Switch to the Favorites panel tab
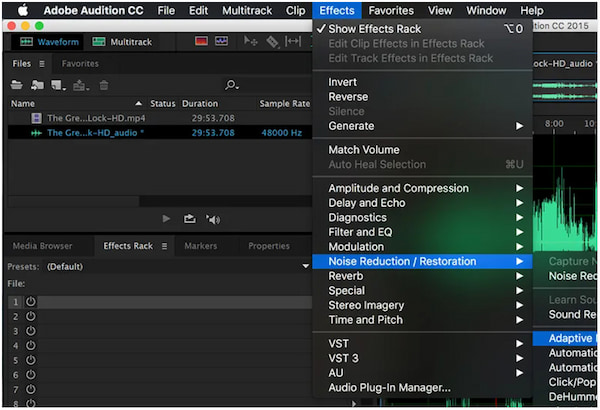The image size is (600, 410). pyautogui.click(x=80, y=64)
